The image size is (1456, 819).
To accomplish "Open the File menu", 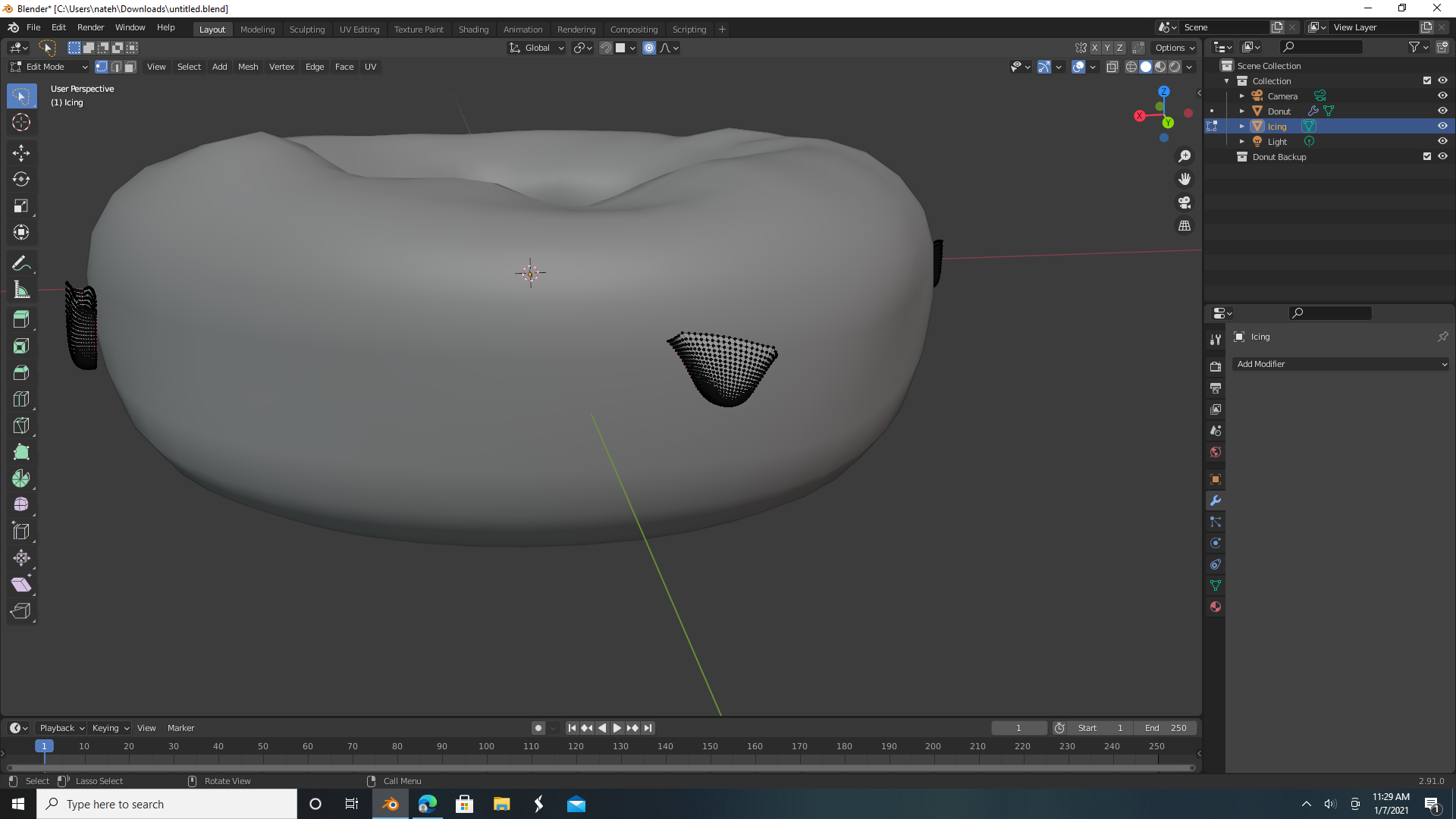I will [33, 27].
